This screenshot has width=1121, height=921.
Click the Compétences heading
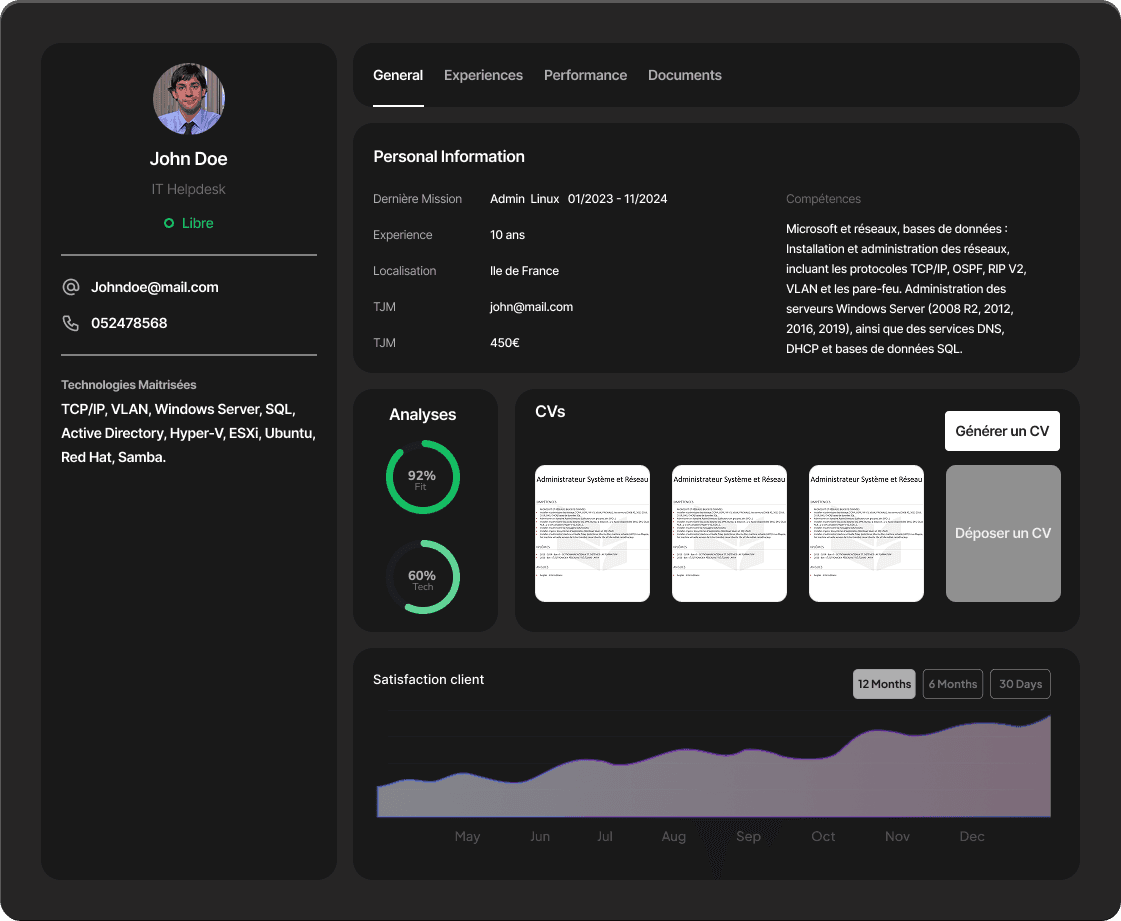click(824, 199)
